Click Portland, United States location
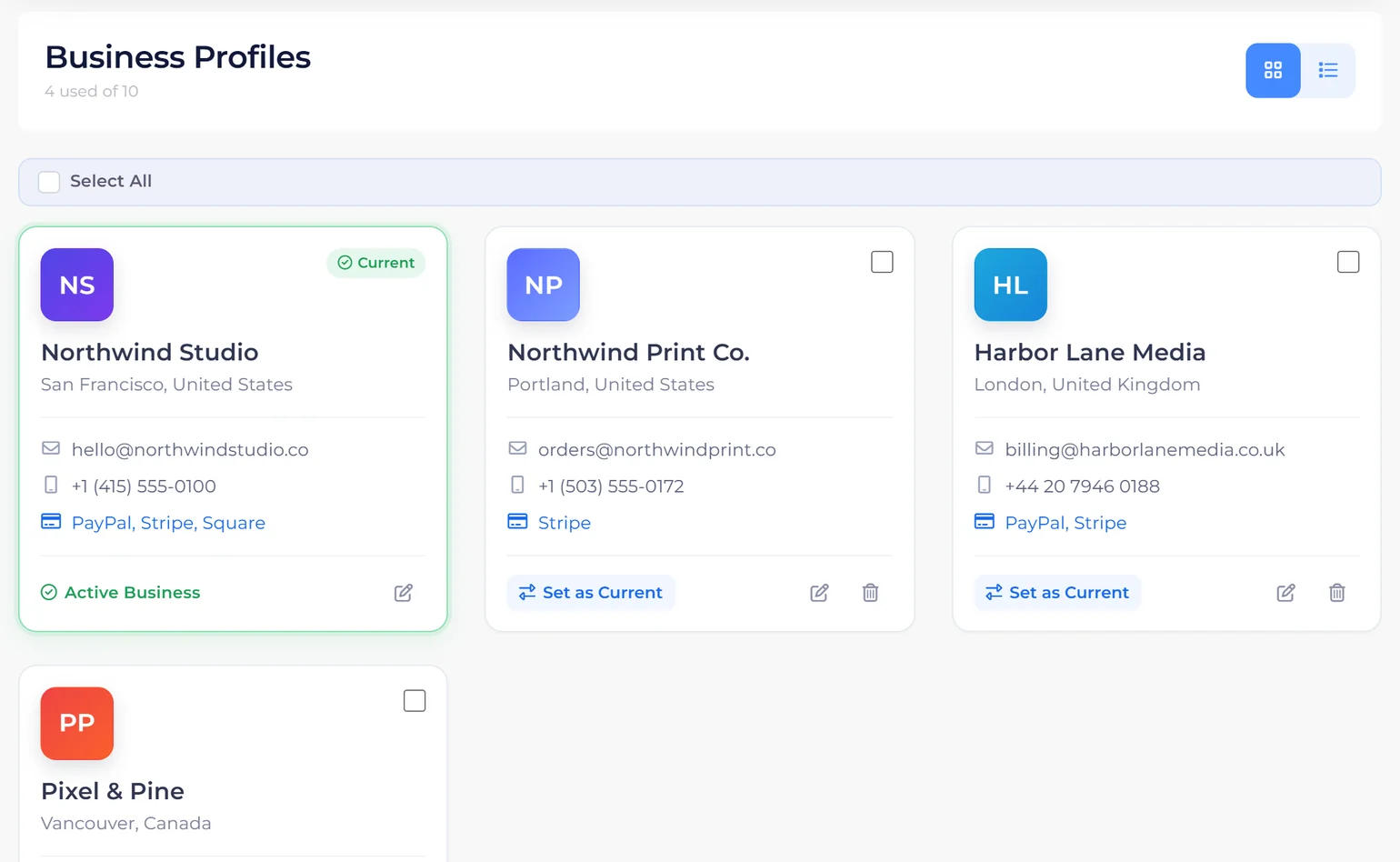The height and width of the screenshot is (862, 1400). (611, 385)
